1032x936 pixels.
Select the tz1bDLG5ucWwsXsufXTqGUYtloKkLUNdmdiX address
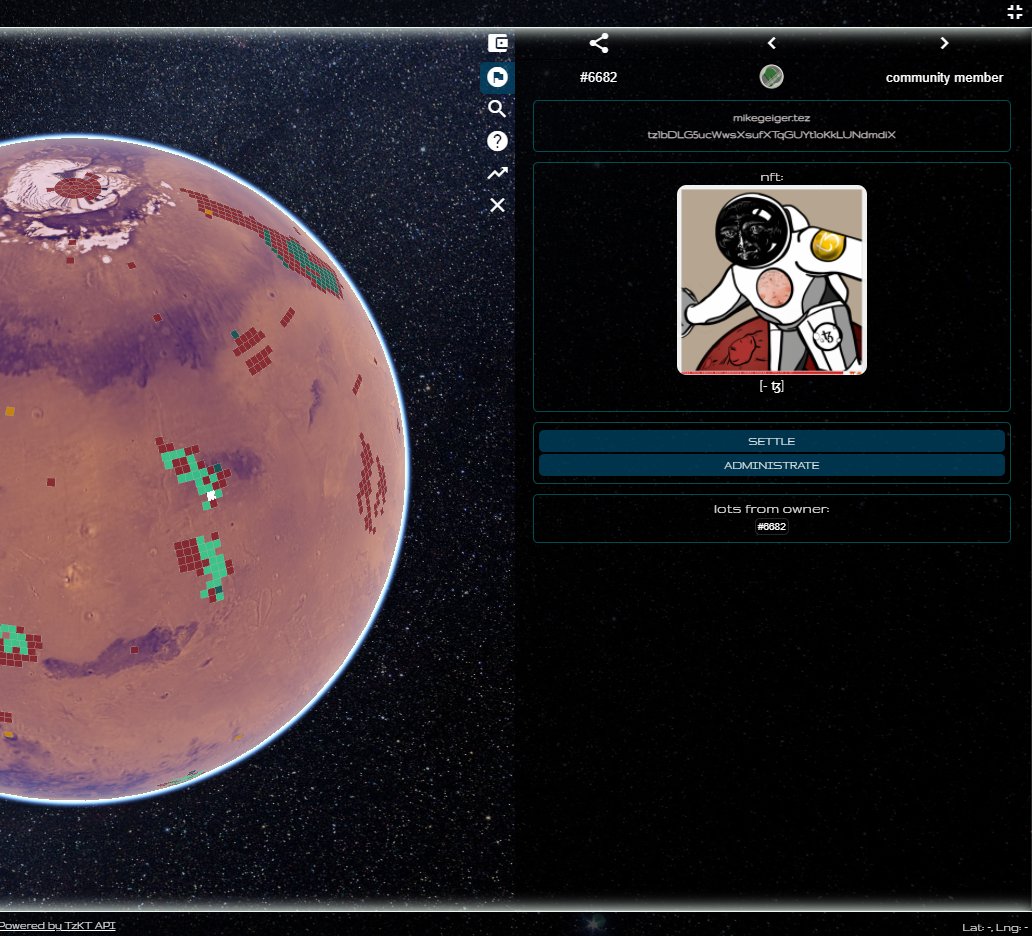pyautogui.click(x=771, y=135)
